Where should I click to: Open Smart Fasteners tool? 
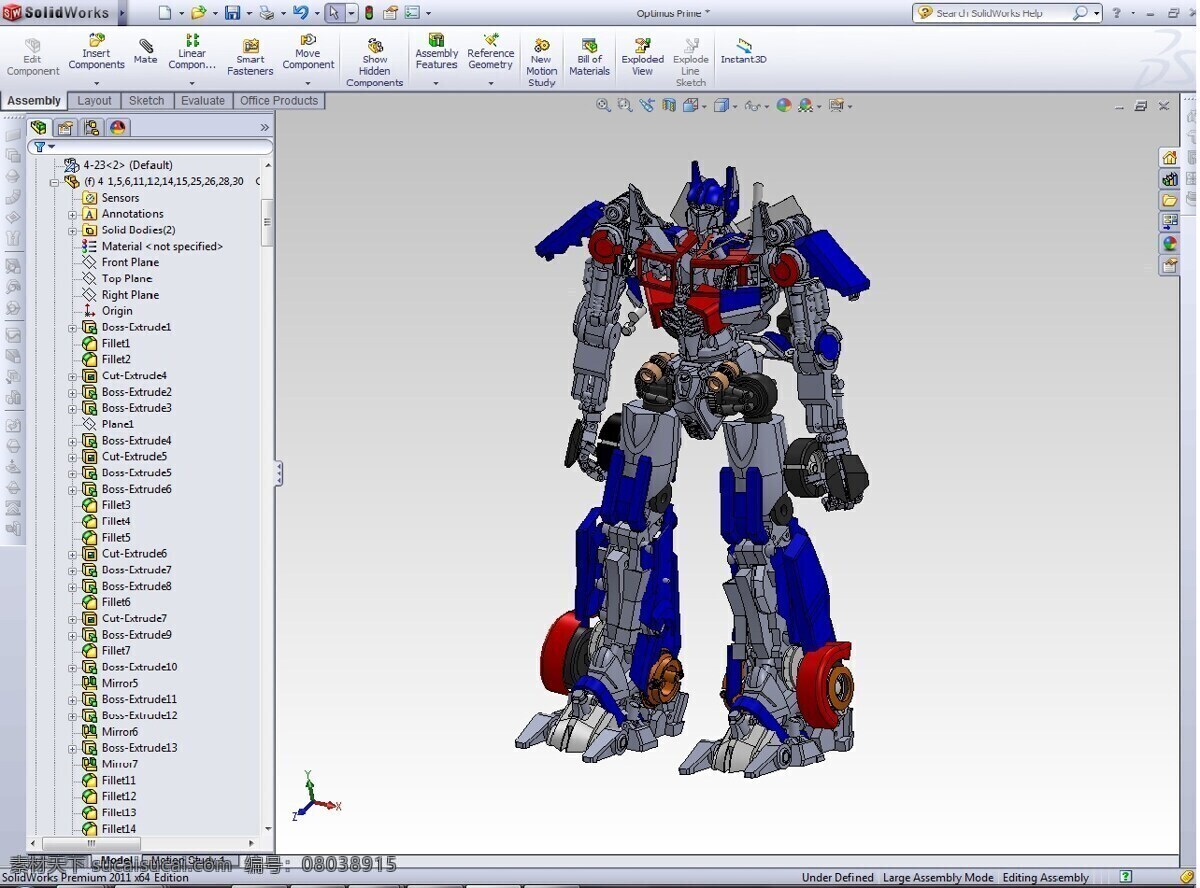pos(250,58)
